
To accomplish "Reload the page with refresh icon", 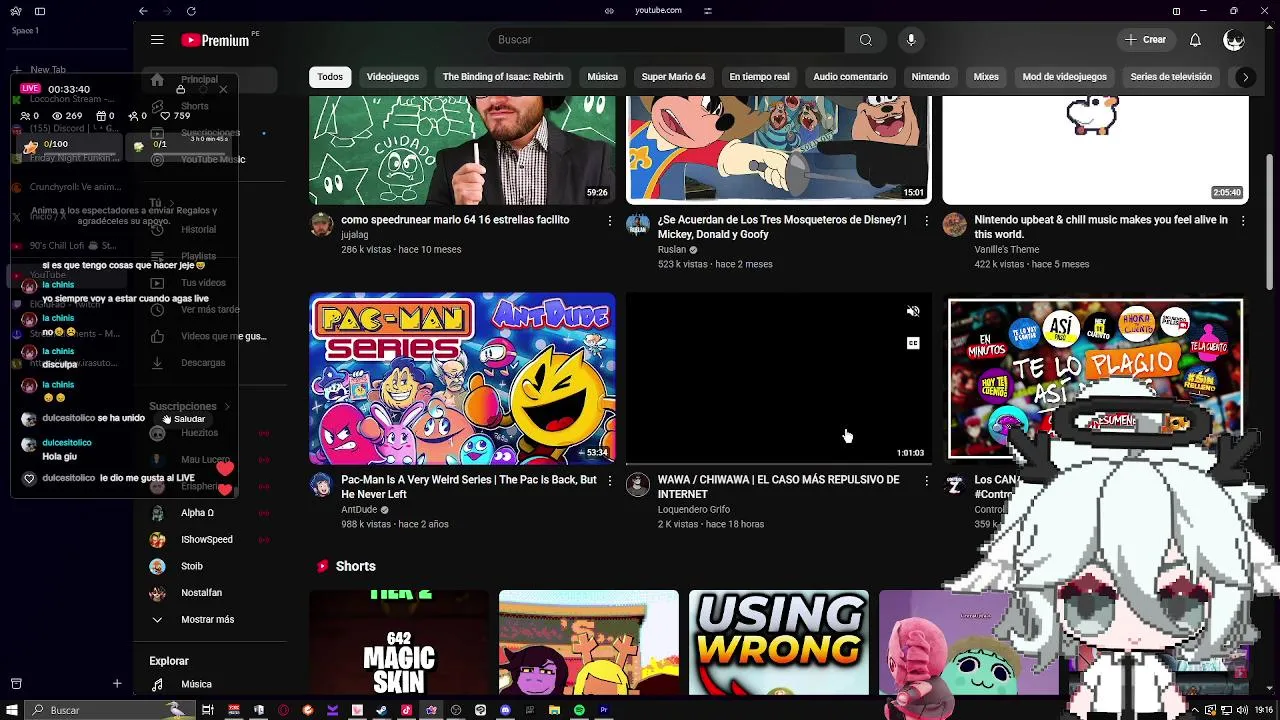I will [191, 11].
